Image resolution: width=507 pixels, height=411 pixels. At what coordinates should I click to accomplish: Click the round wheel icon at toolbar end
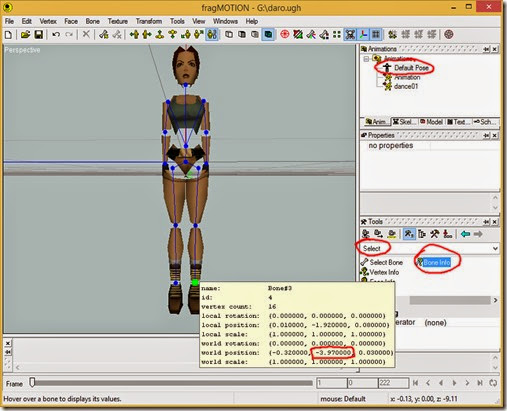tap(449, 34)
